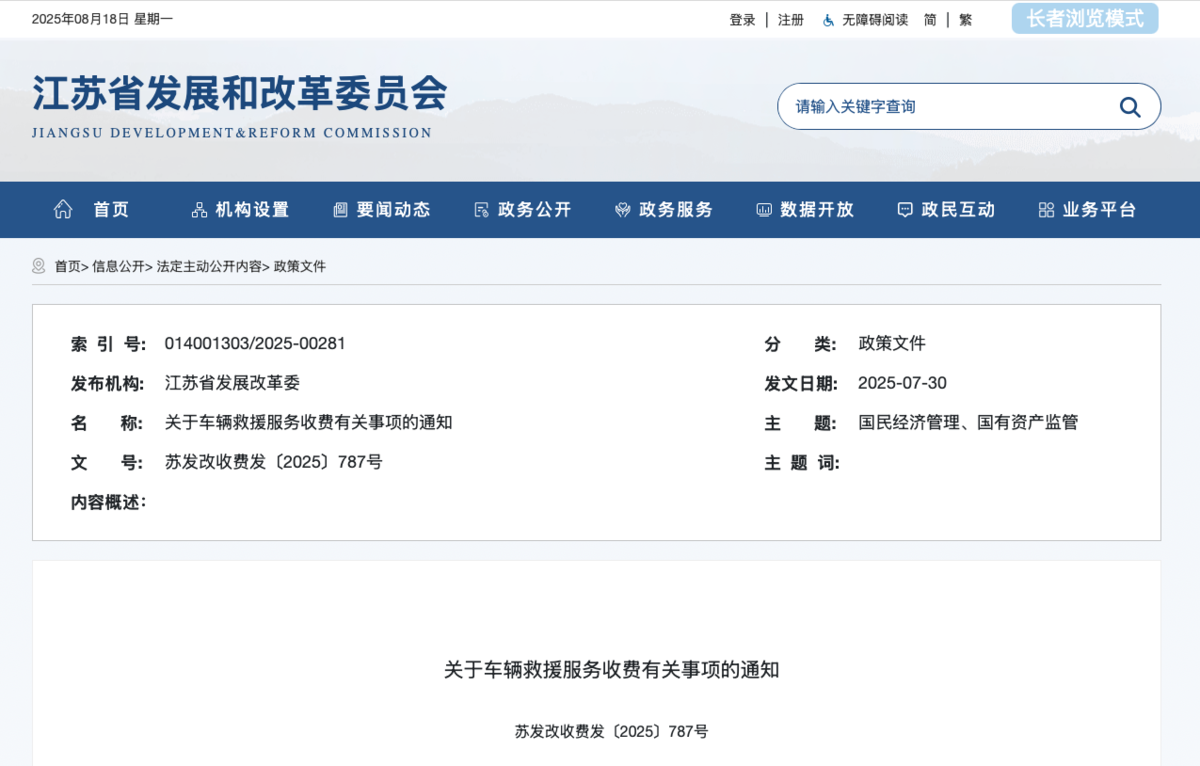Screen dimensions: 1200x766
Task: Click the 登录 login link
Action: tap(742, 20)
